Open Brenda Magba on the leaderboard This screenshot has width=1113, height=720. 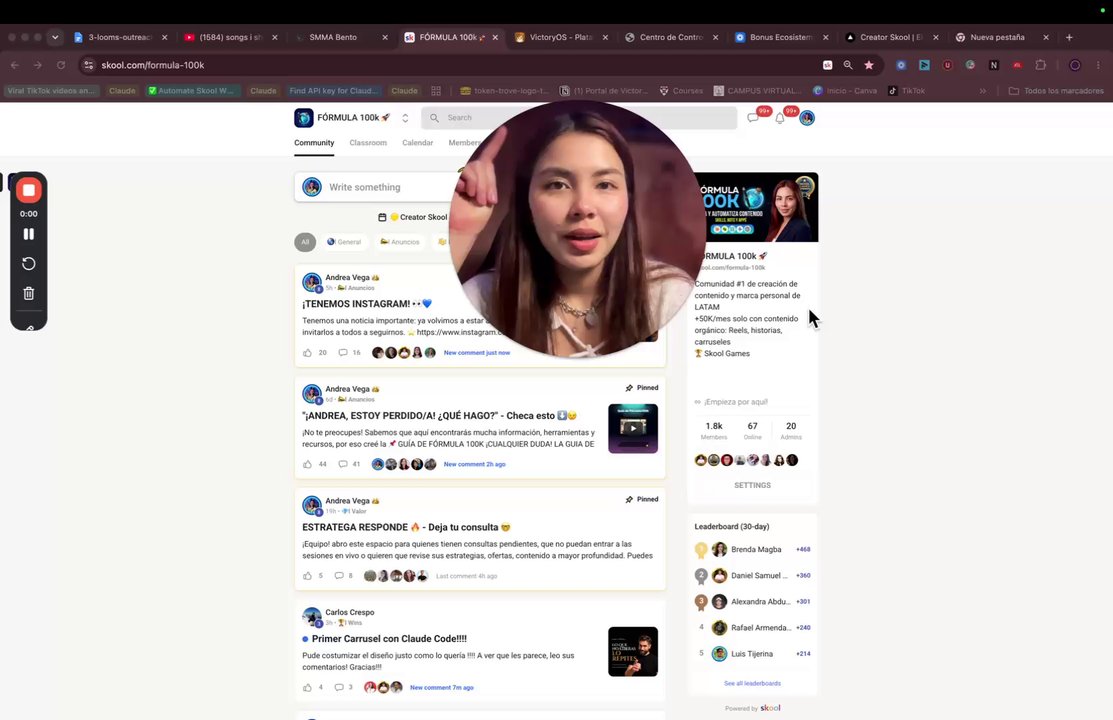tap(756, 550)
